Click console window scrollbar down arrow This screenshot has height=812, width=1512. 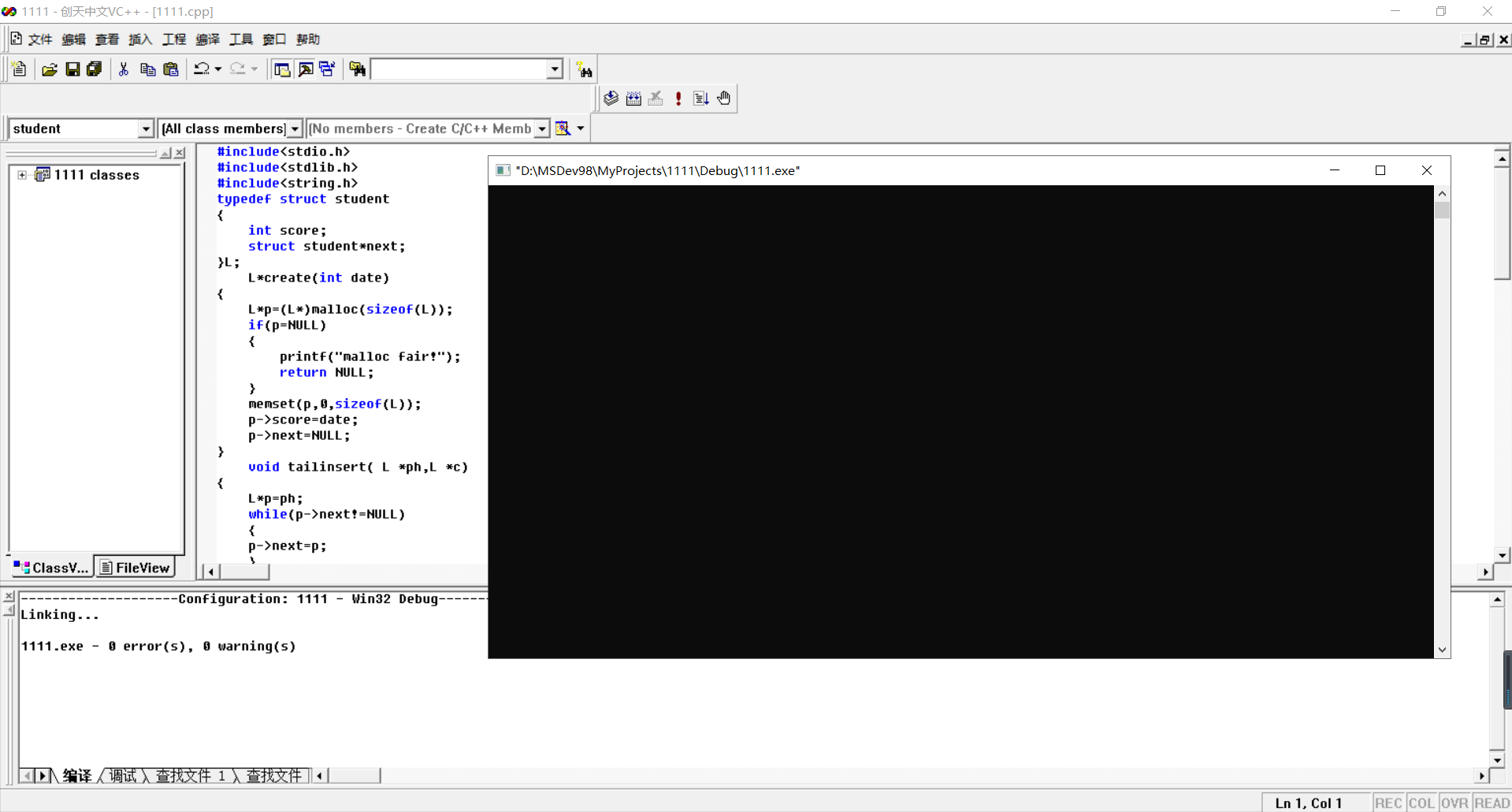(1442, 650)
